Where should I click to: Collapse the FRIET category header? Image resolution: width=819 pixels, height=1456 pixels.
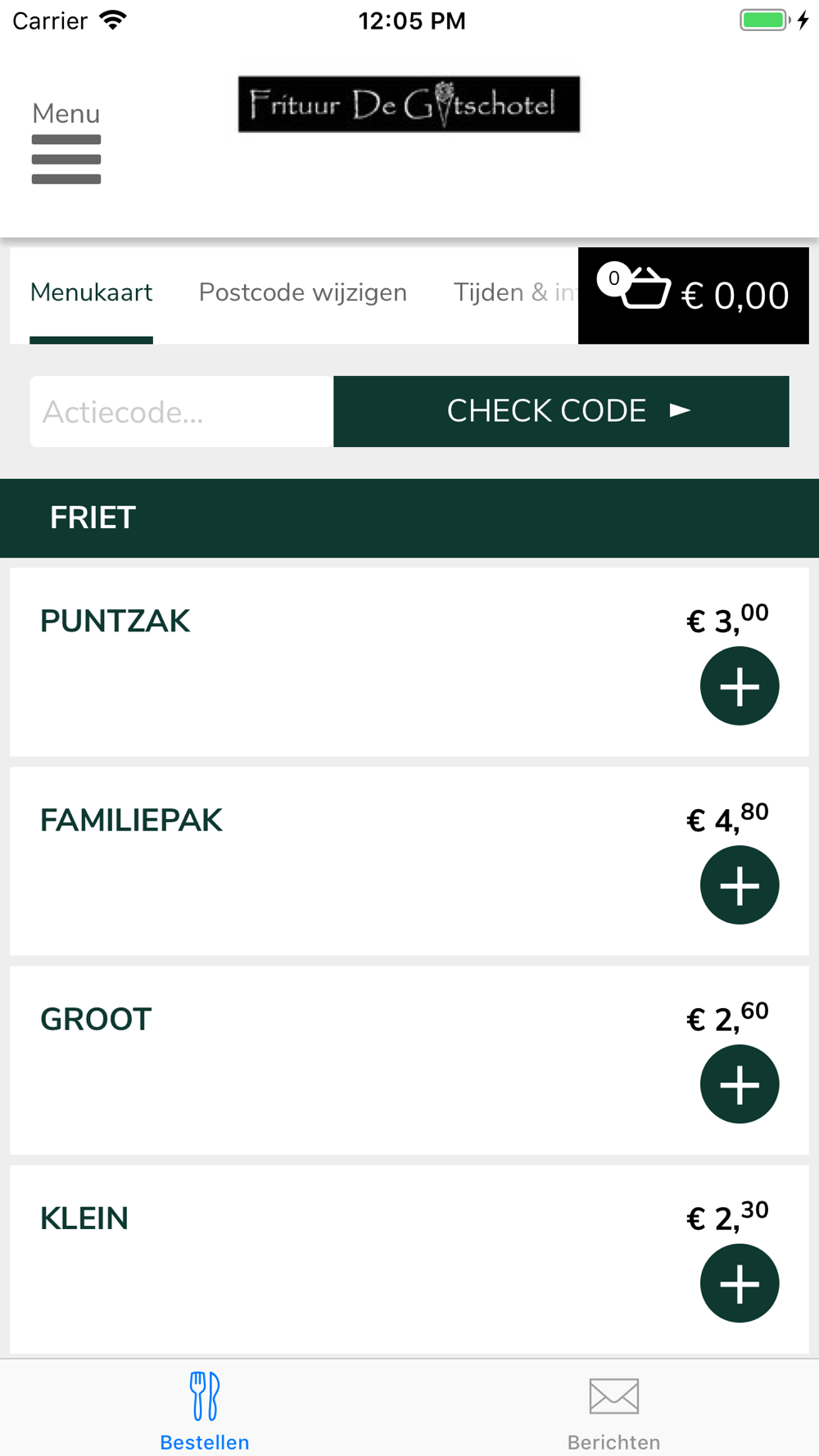coord(409,518)
